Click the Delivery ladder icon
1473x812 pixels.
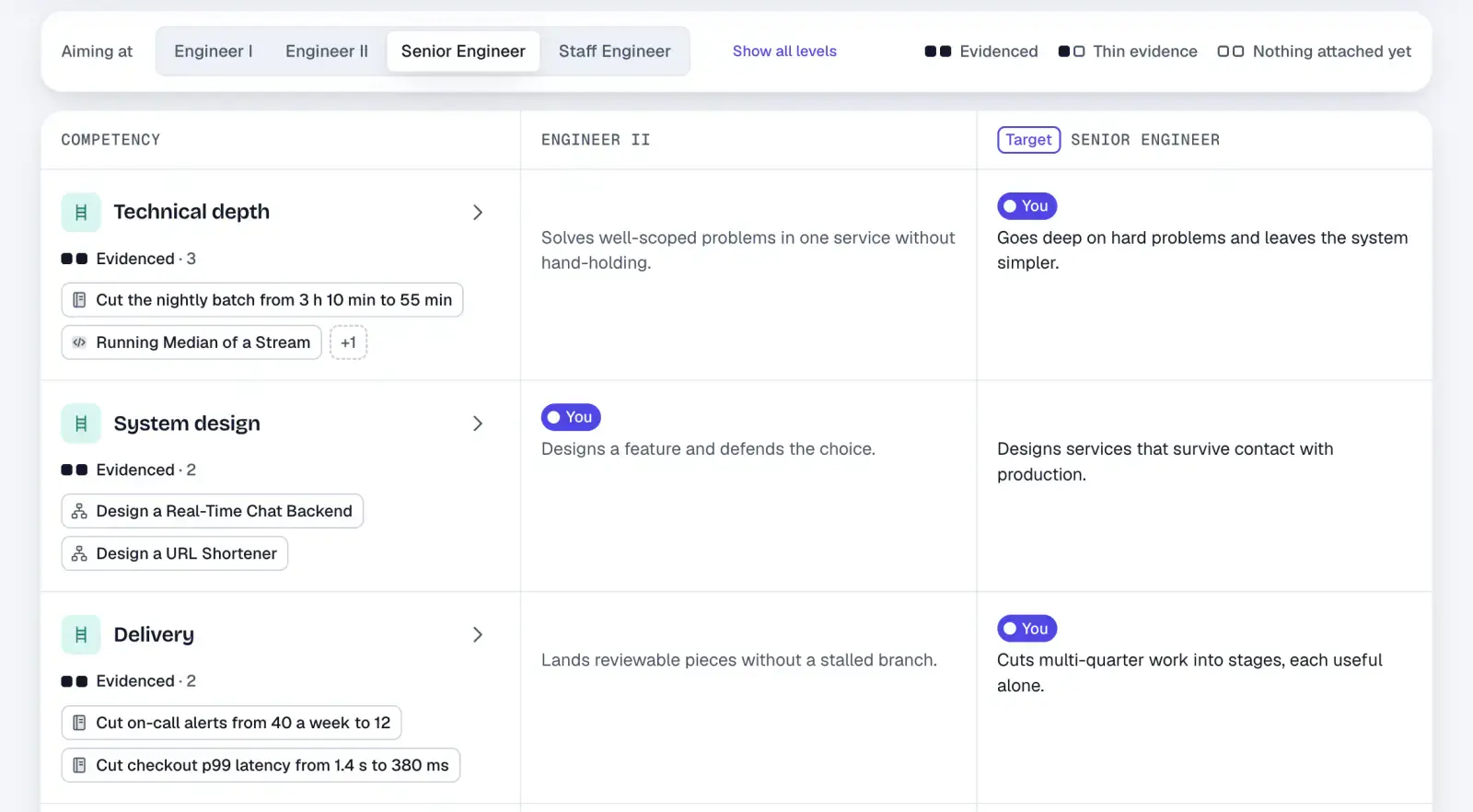click(81, 635)
